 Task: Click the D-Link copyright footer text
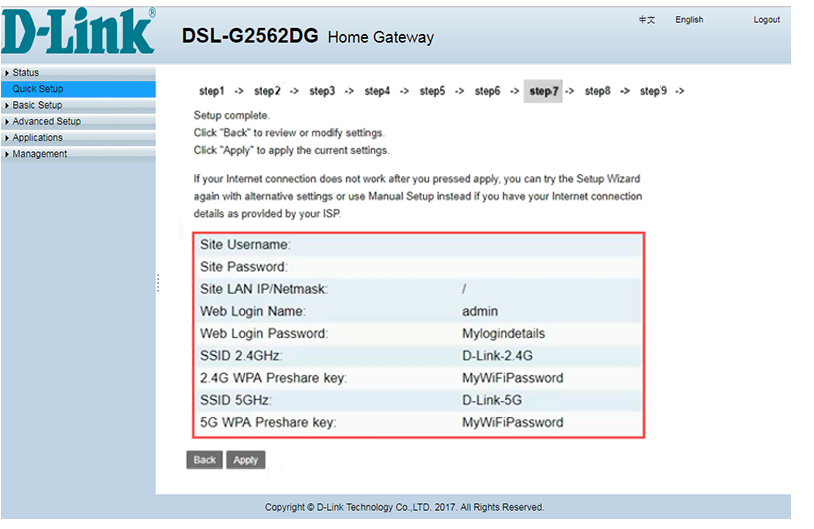(404, 507)
